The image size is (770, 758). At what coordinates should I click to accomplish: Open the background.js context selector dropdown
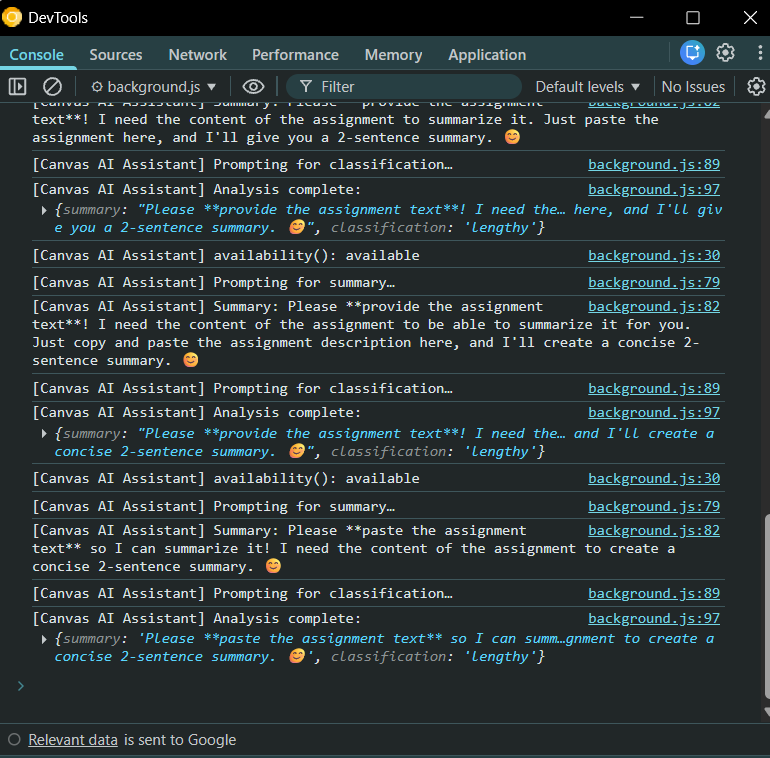[x=154, y=87]
